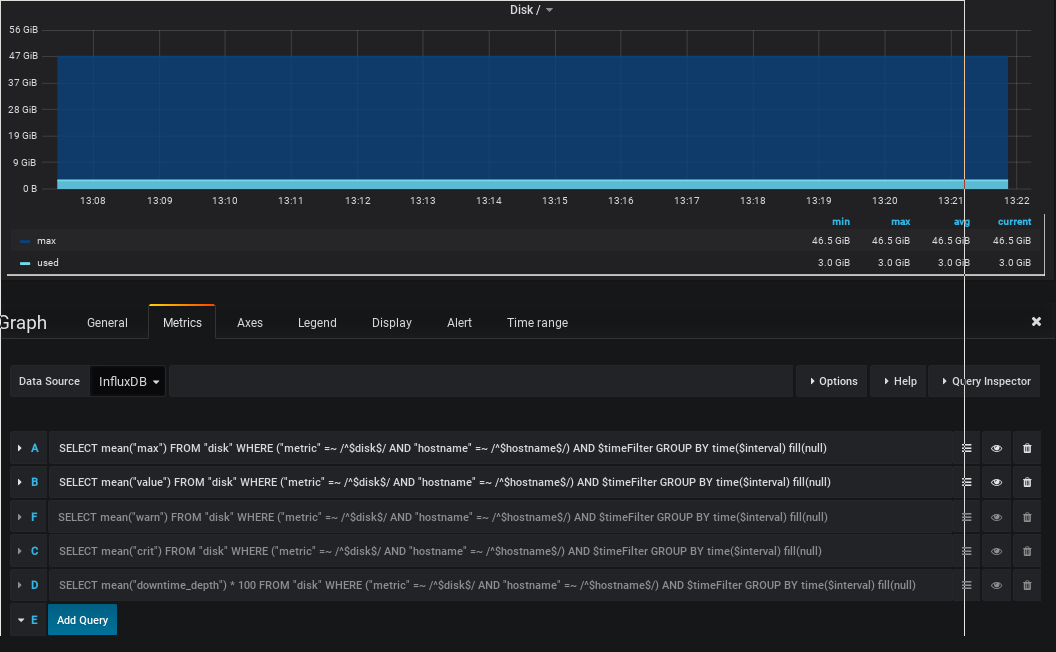Click the 47 GiB y-axis label
This screenshot has width=1056, height=652.
pos(24,56)
